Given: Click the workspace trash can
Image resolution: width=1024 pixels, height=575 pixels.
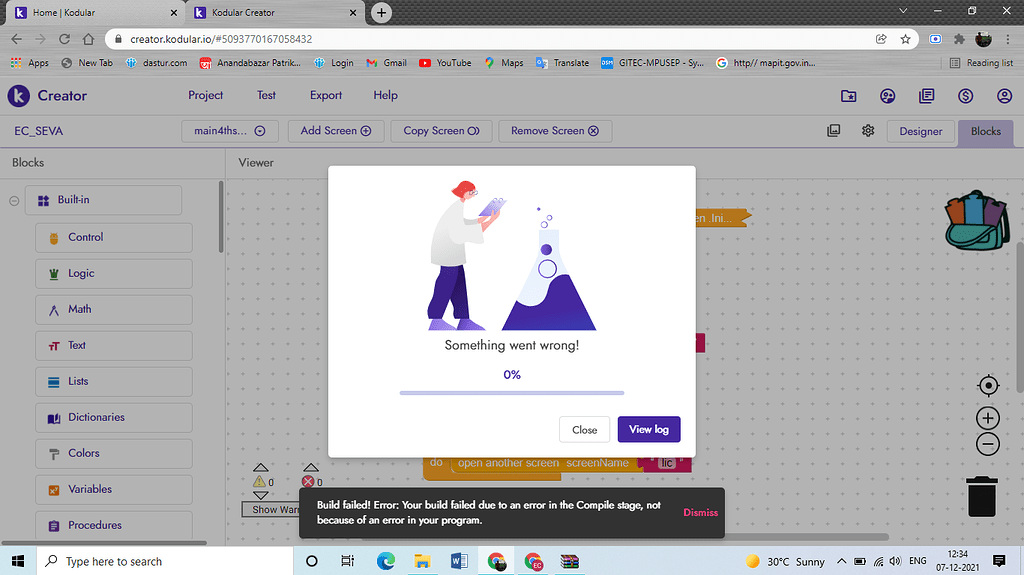Looking at the screenshot, I should pyautogui.click(x=982, y=497).
